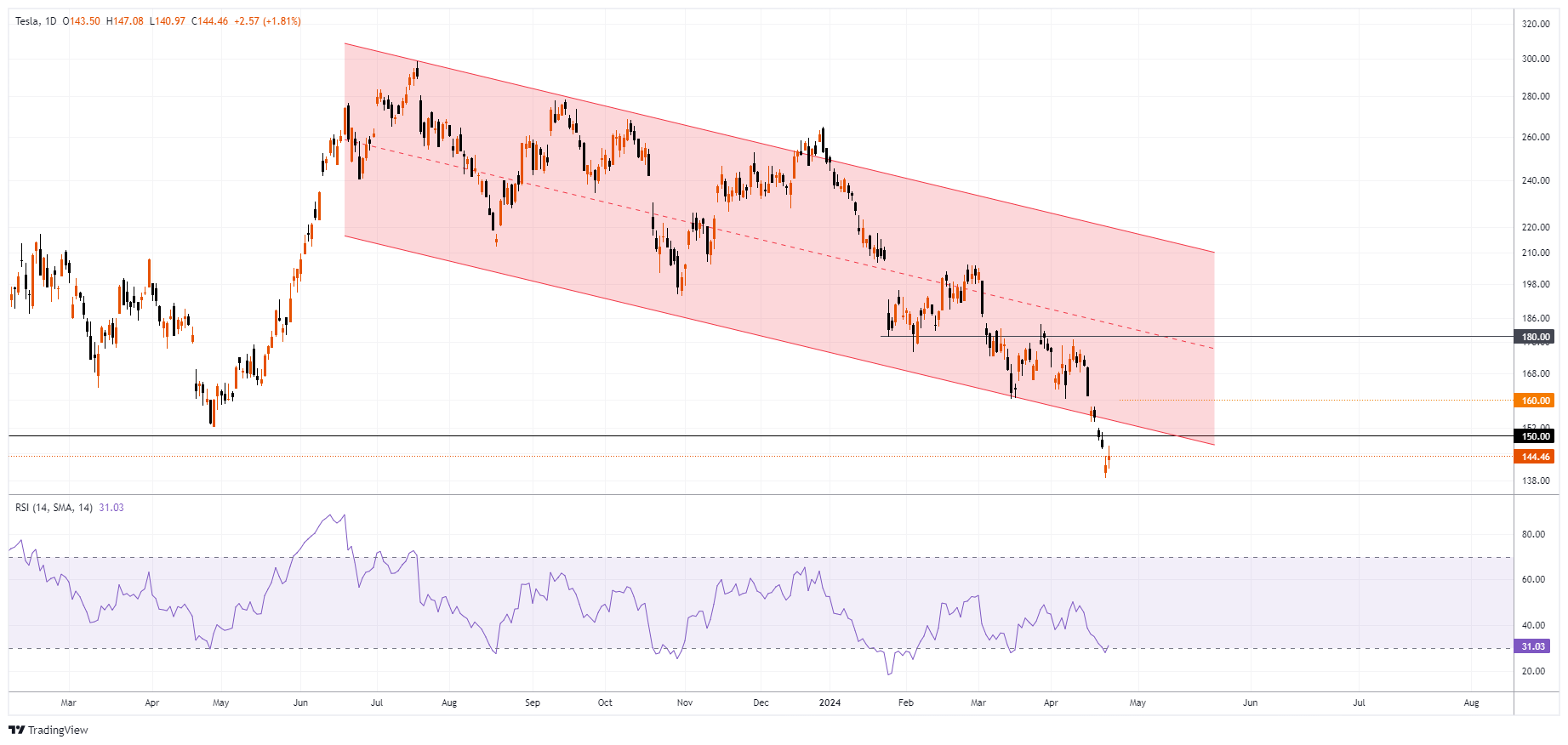Image resolution: width=1568 pixels, height=745 pixels.
Task: Click the Tesla, 1D chart title
Action: 36,21
